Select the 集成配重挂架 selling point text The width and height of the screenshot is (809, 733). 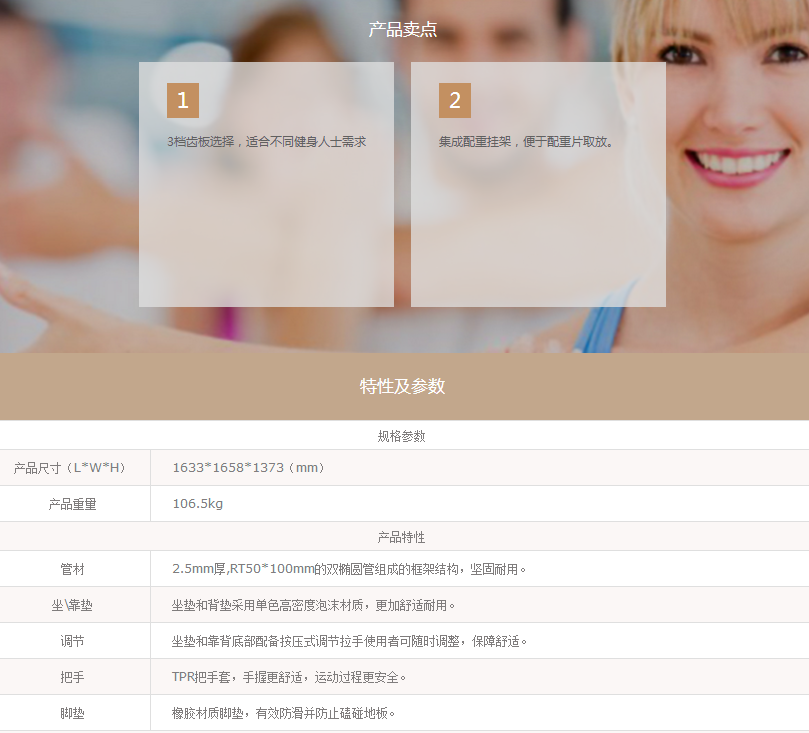(526, 142)
